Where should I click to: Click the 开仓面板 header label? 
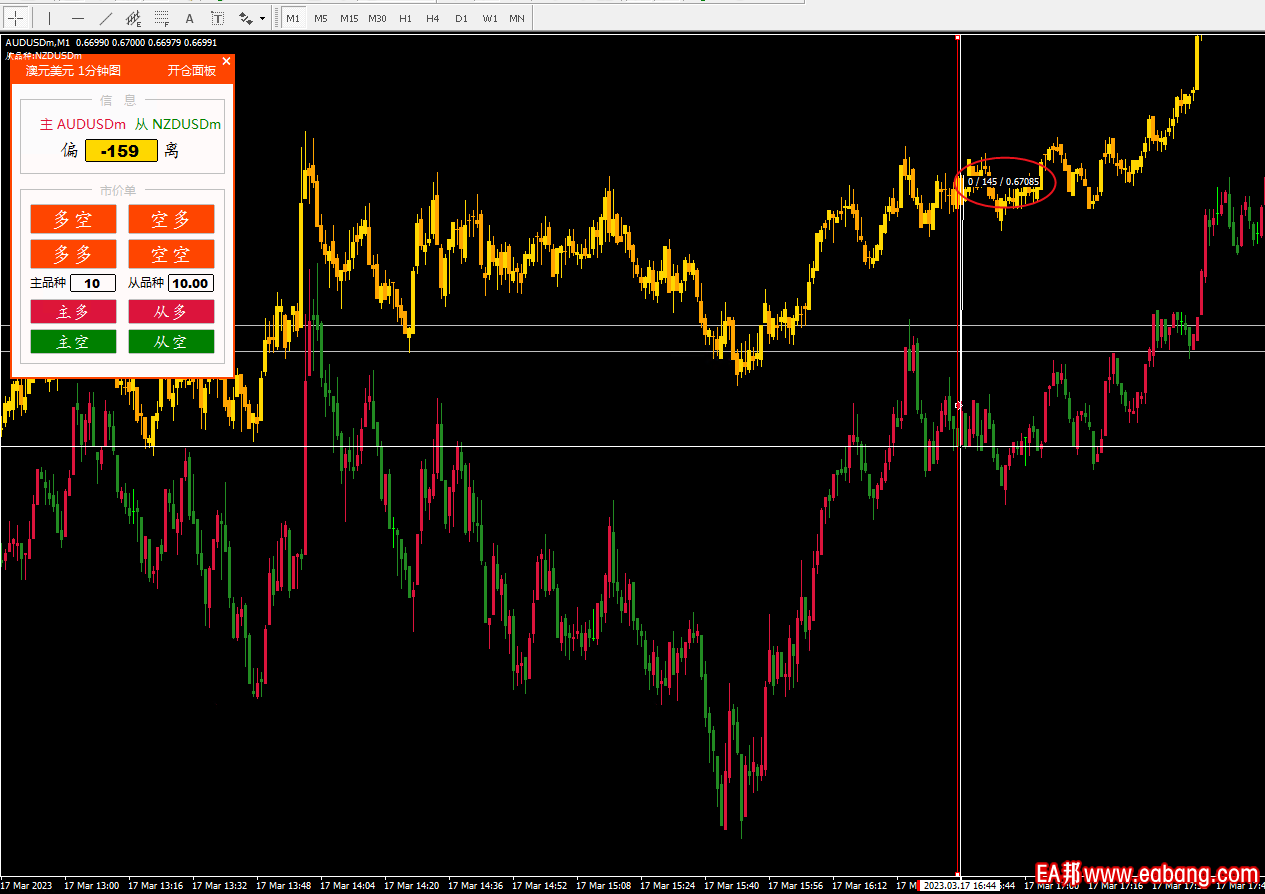[x=192, y=71]
